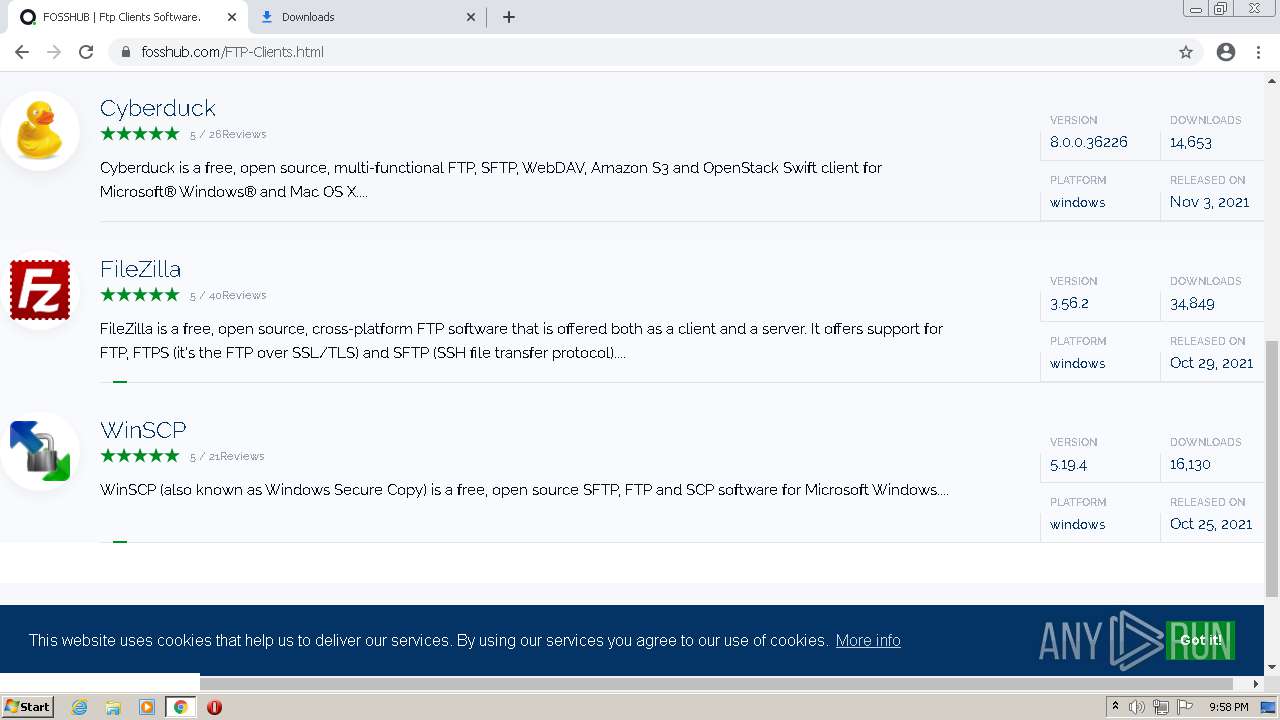Open a new tab with the plus button
This screenshot has height=720, width=1280.
pos(508,17)
